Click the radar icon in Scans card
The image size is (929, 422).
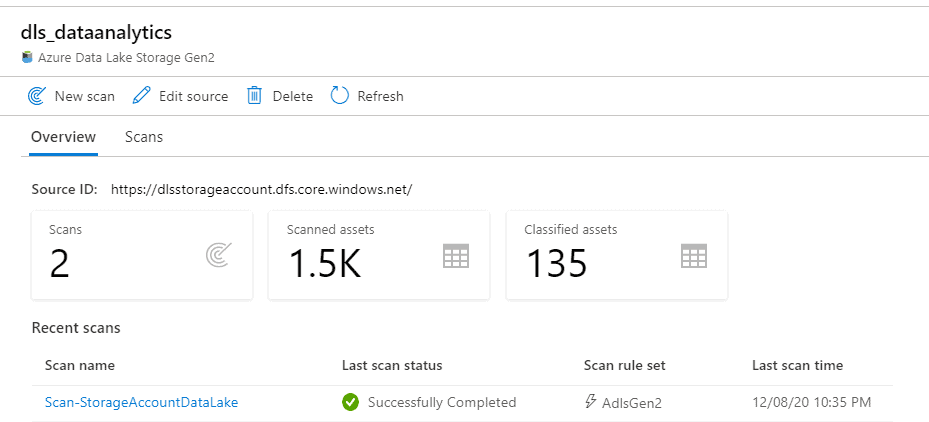(219, 255)
